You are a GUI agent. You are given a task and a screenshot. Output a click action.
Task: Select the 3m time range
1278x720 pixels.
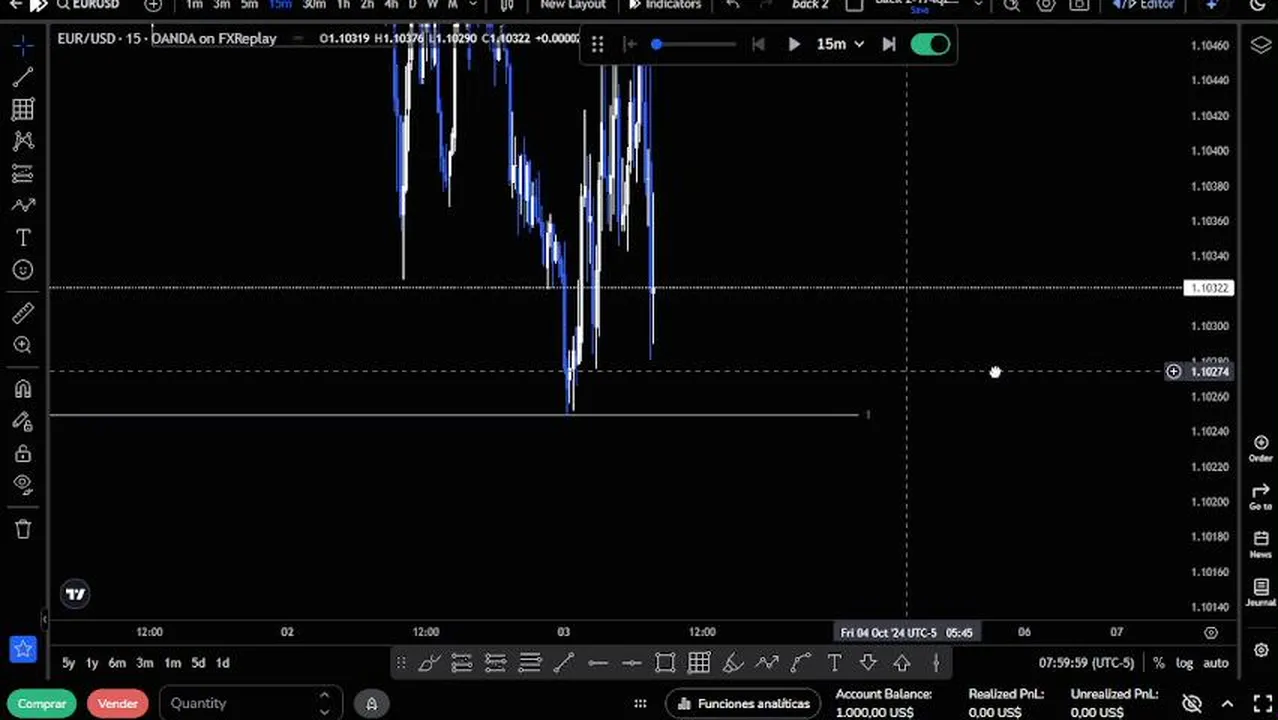145,663
